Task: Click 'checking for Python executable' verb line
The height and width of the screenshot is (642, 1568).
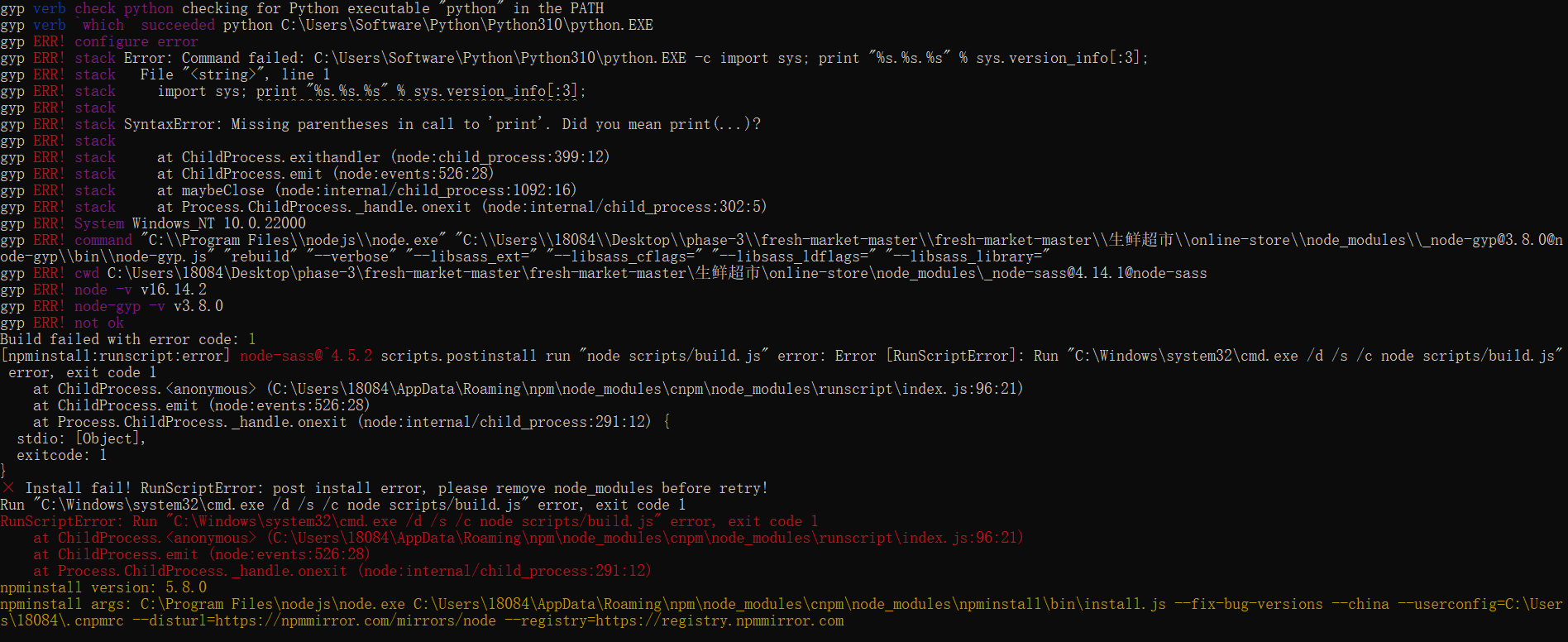Action: [302, 8]
